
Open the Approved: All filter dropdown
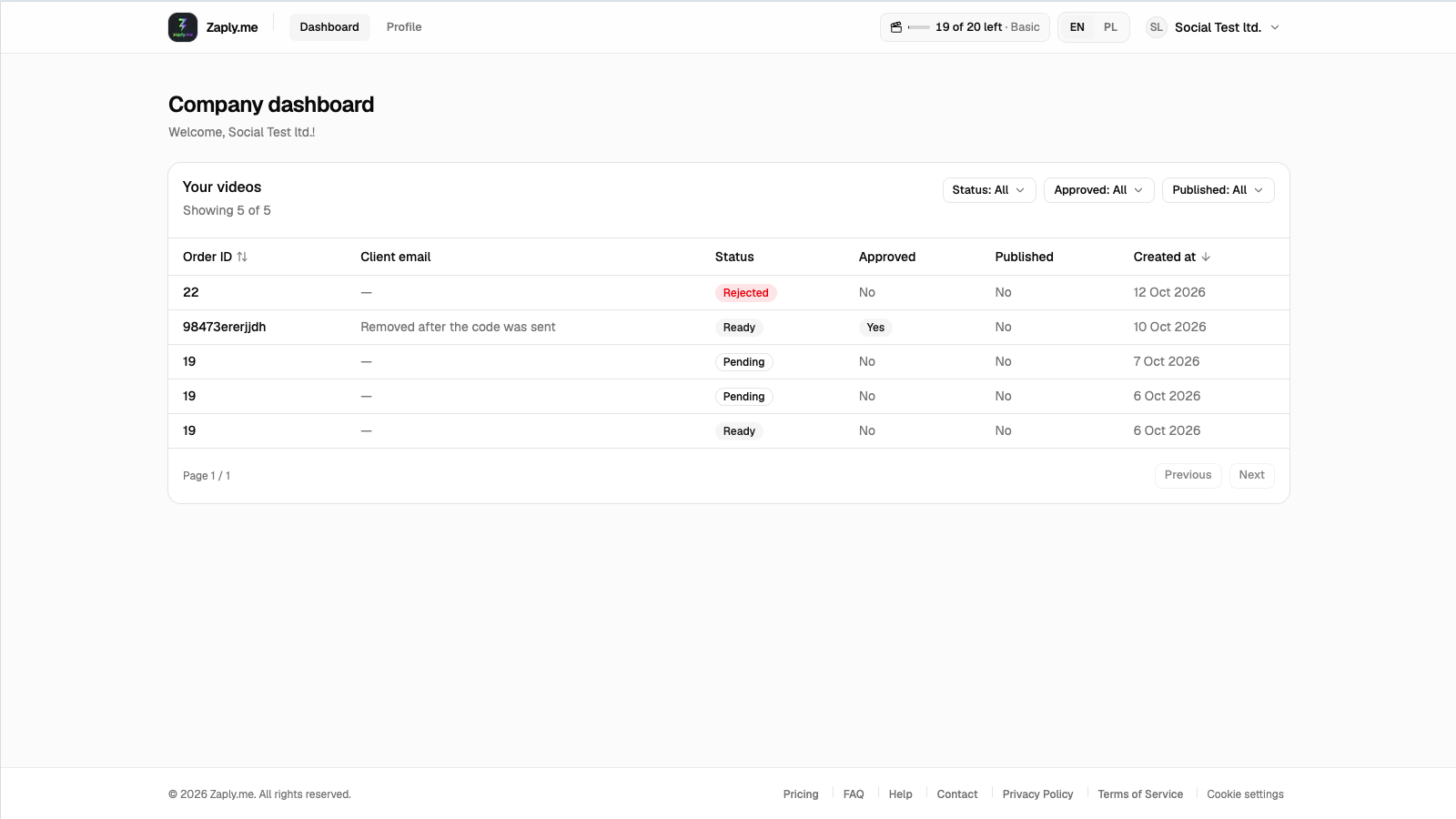[1099, 190]
